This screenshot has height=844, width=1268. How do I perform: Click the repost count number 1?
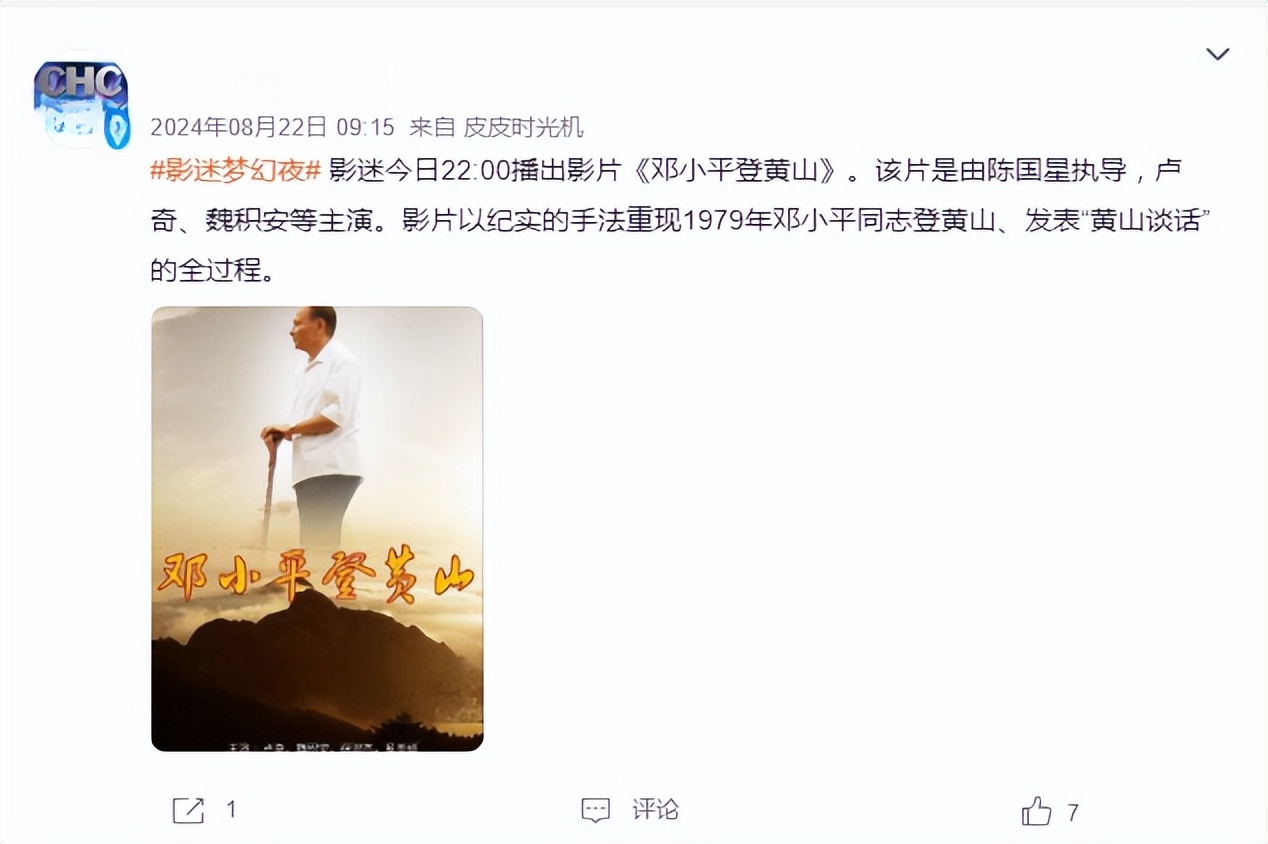coord(231,810)
